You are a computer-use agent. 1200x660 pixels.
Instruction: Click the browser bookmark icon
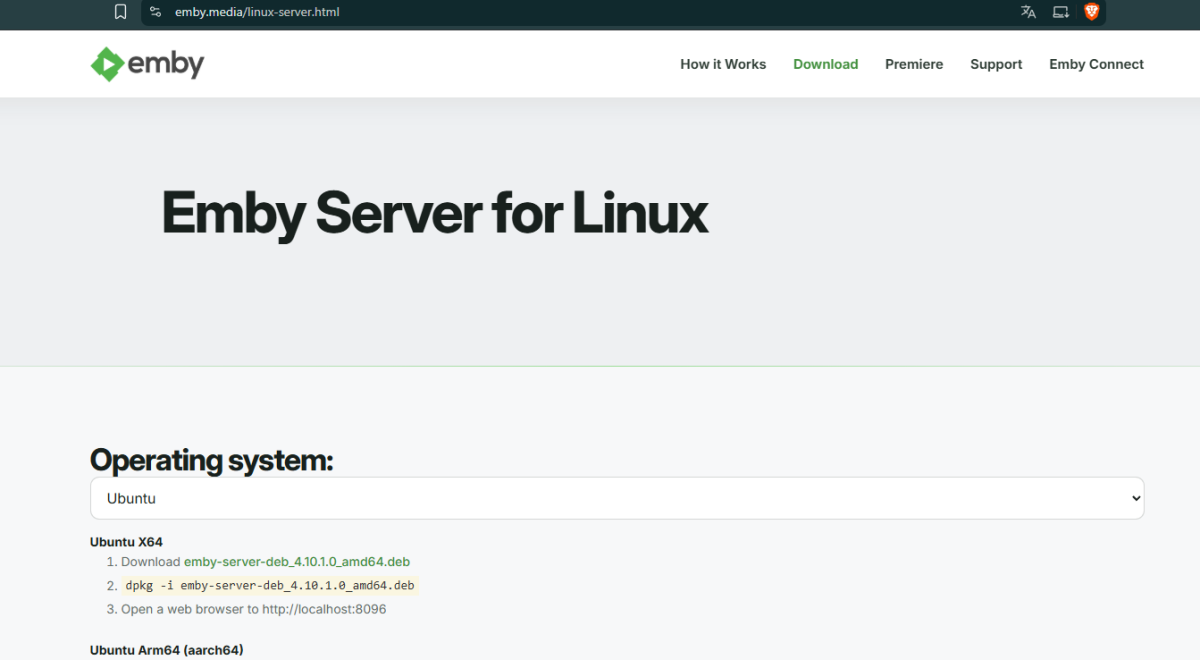[120, 12]
